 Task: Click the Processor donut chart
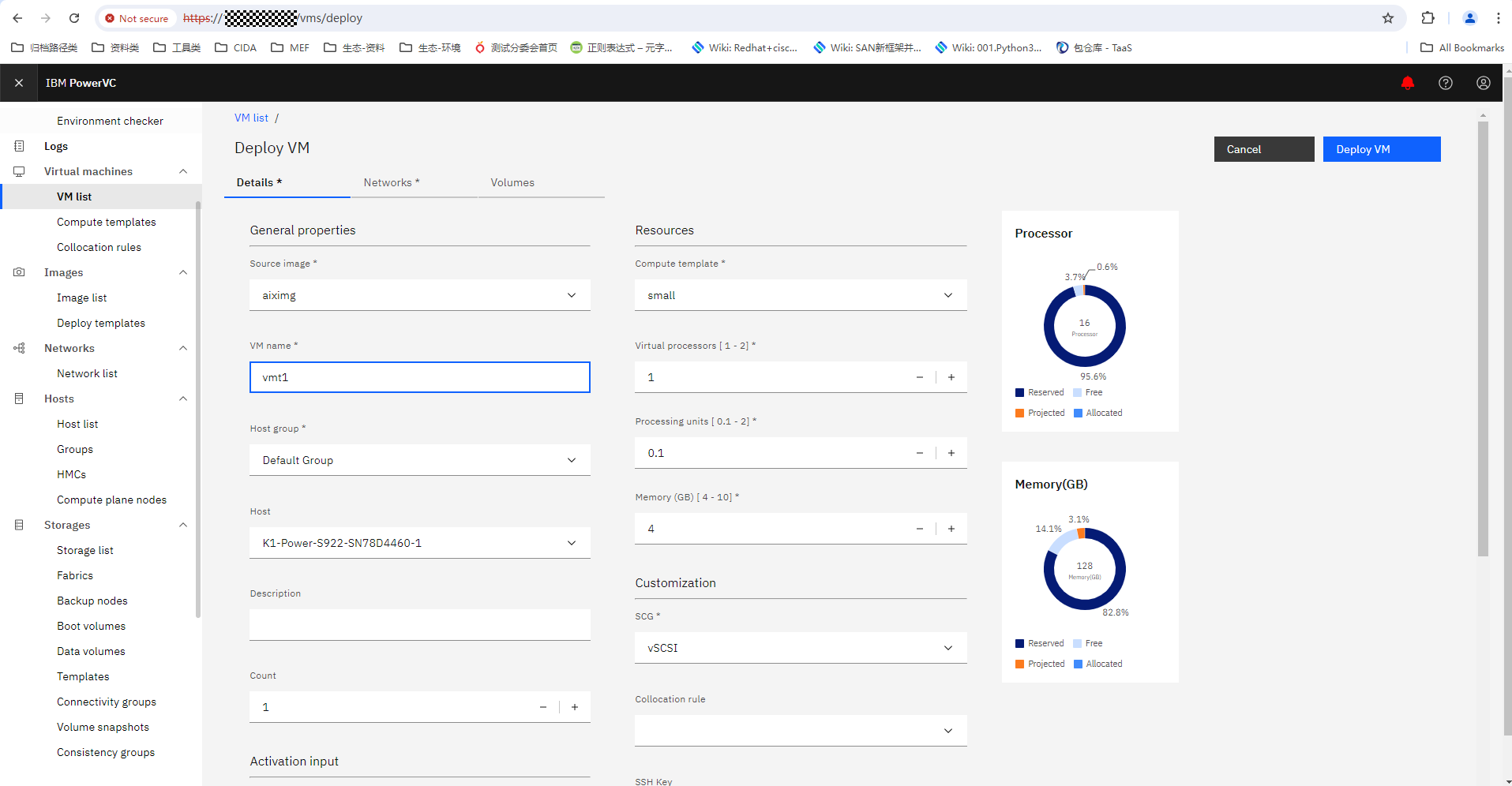1085,326
